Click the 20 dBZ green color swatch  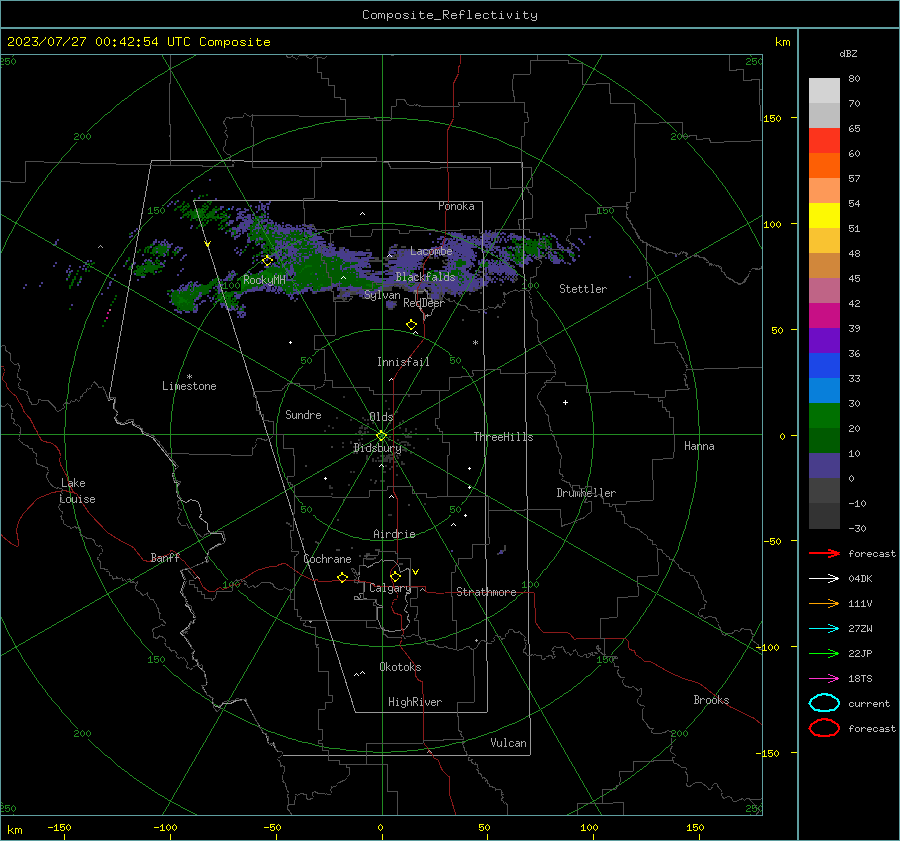click(824, 416)
